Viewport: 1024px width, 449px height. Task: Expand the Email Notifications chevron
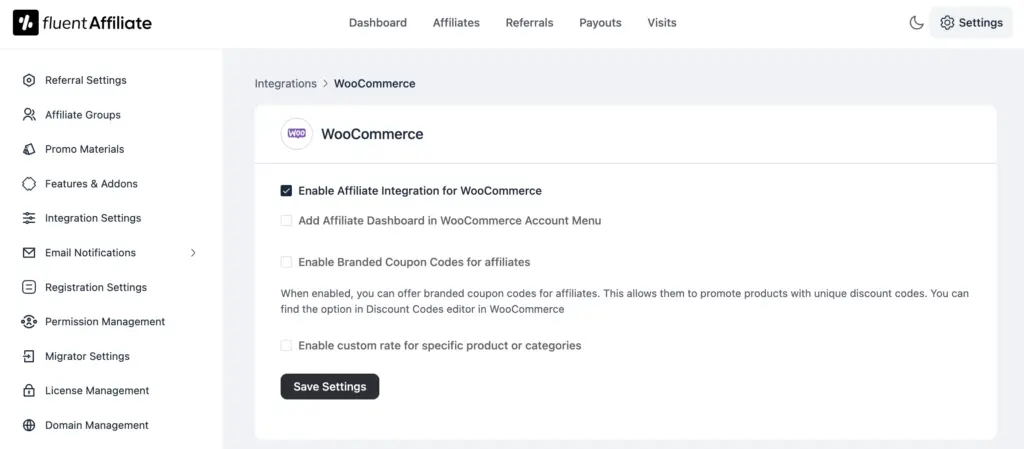(x=193, y=253)
